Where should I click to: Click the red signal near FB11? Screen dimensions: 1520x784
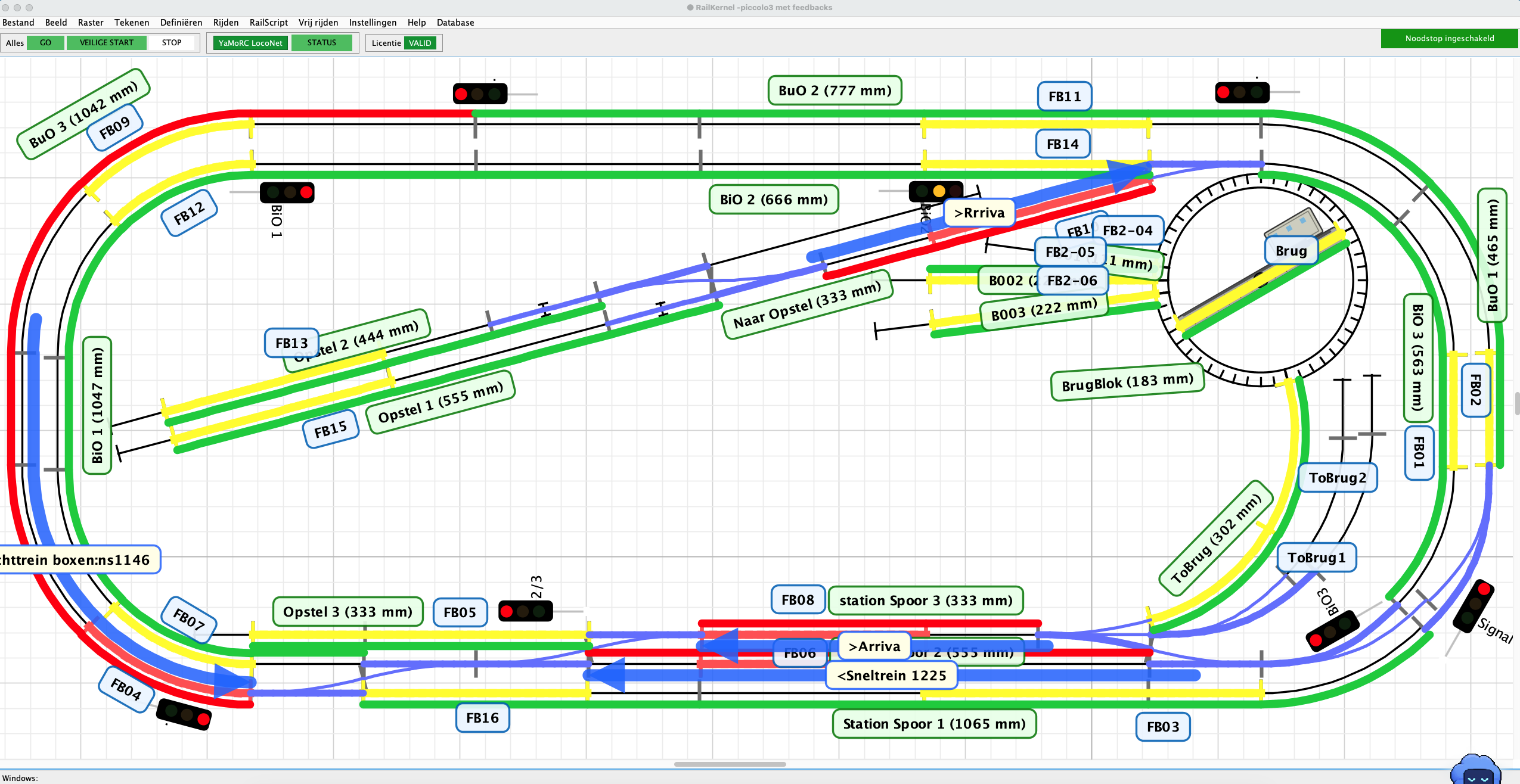(x=1242, y=92)
